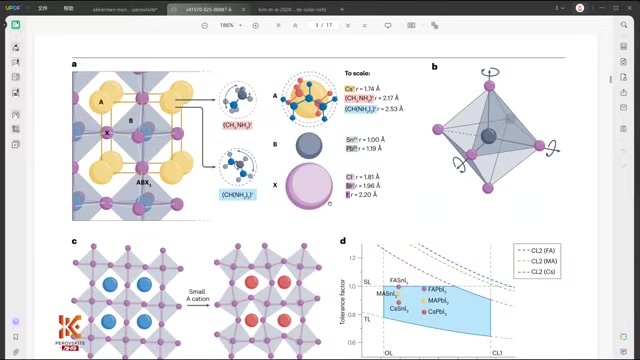Zoom out with the minus magnifier
This screenshot has height=360, width=640.
(204, 25)
